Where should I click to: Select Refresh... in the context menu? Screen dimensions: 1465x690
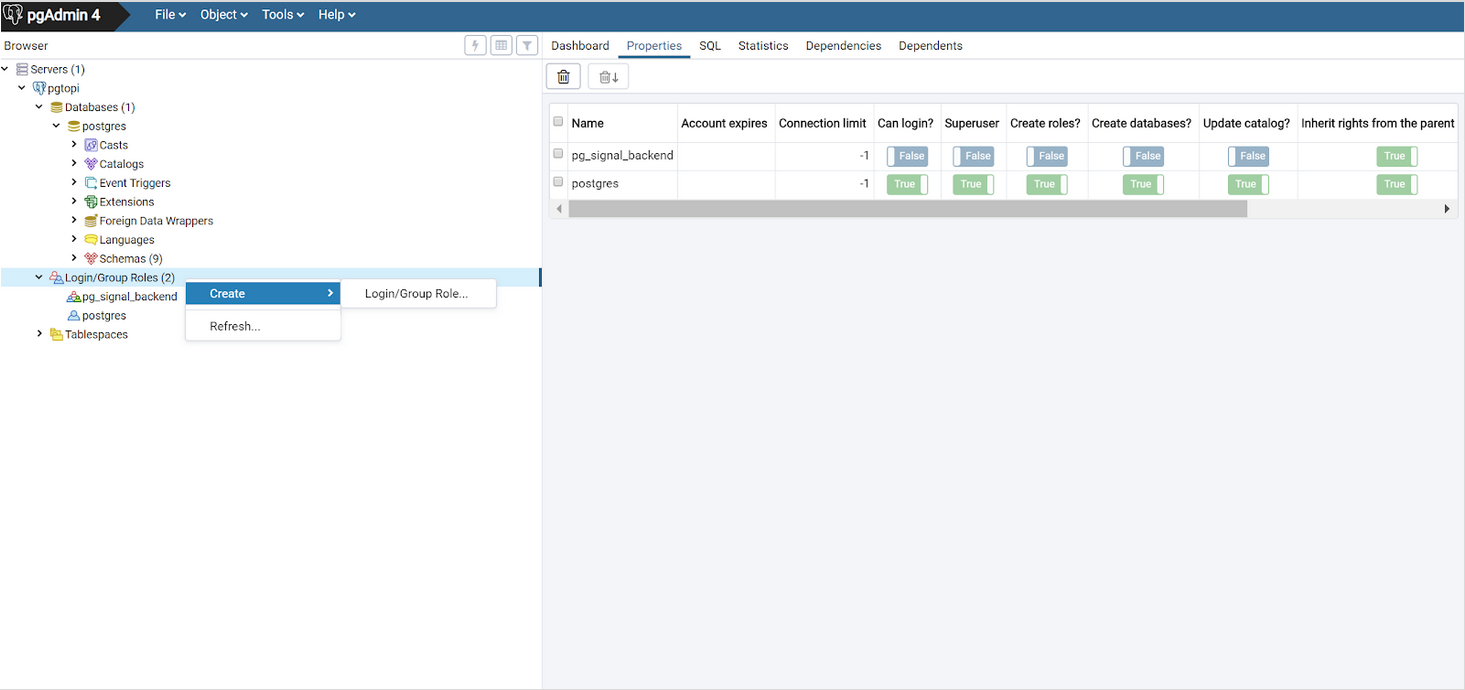point(235,326)
